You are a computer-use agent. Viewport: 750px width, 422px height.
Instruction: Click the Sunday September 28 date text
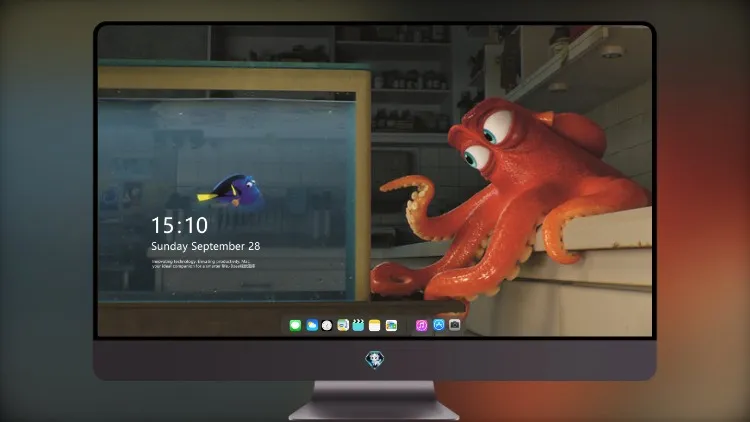[x=206, y=246]
